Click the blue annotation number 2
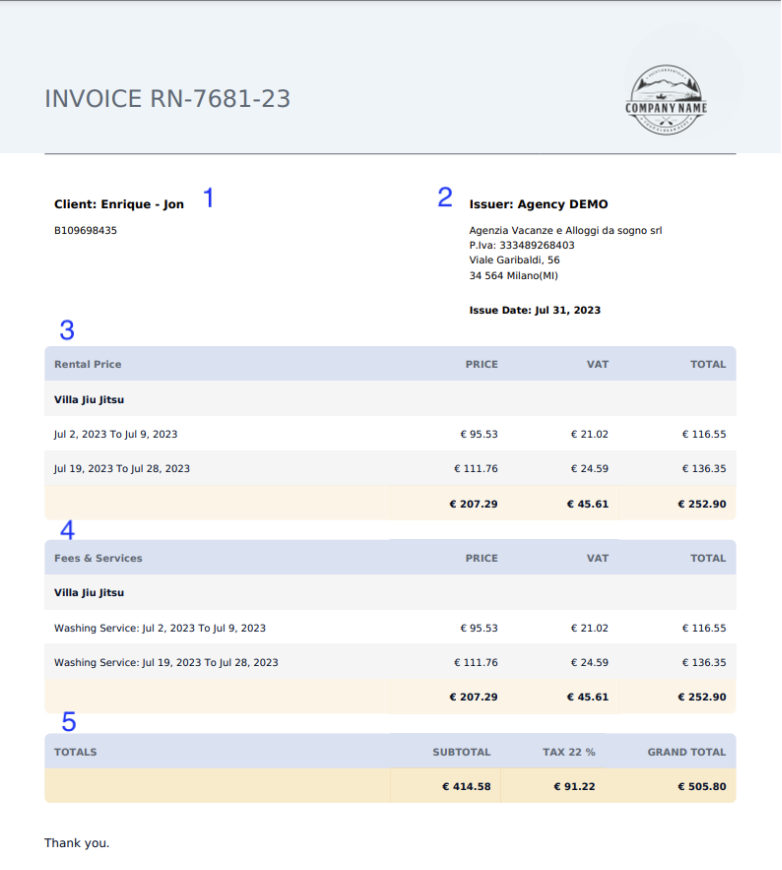 [445, 197]
